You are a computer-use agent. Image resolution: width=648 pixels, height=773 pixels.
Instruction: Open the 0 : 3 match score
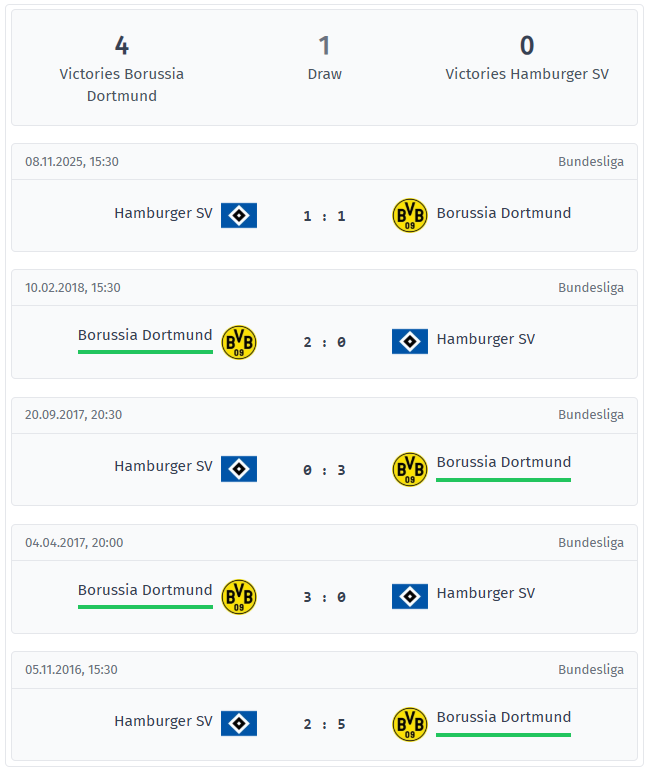[324, 470]
